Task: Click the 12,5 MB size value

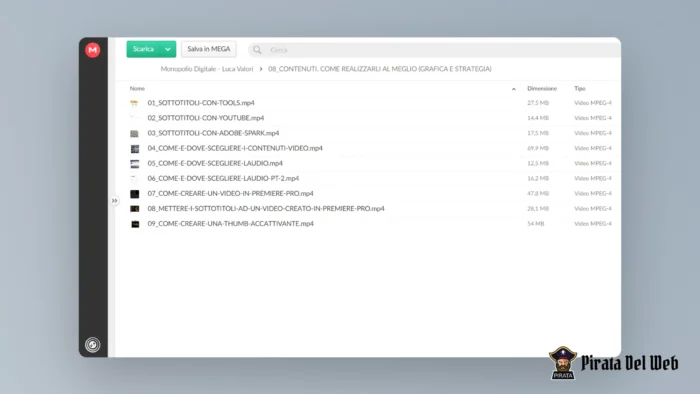Action: point(538,163)
